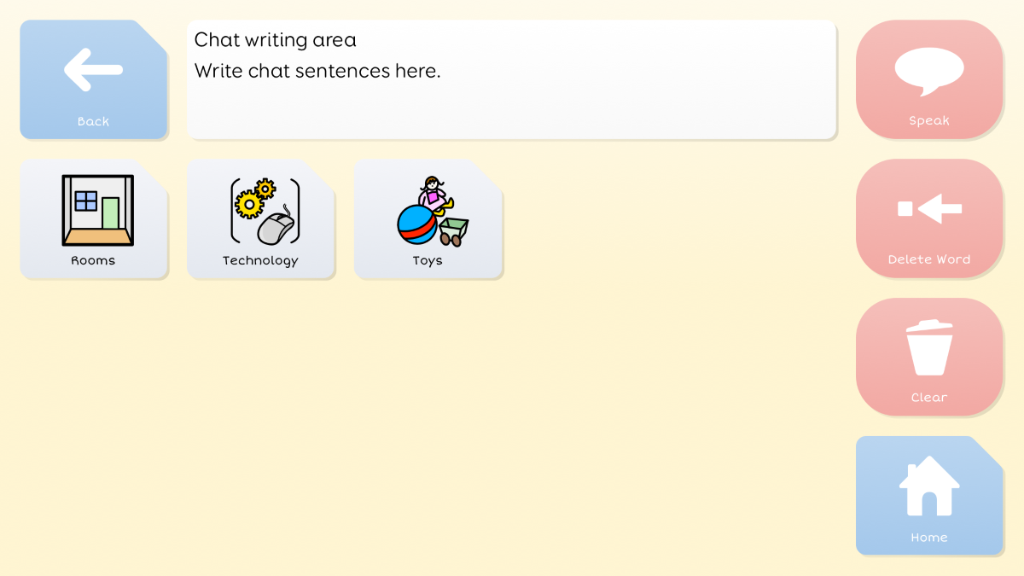Open the Rooms folder picture
This screenshot has height=576, width=1024.
(x=97, y=210)
